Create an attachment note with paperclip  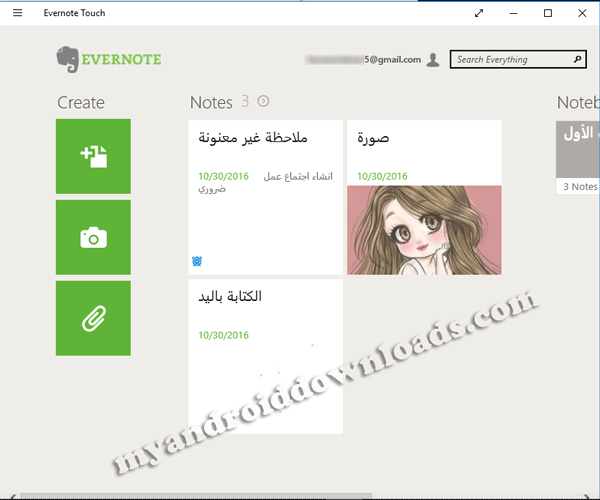[x=93, y=318]
